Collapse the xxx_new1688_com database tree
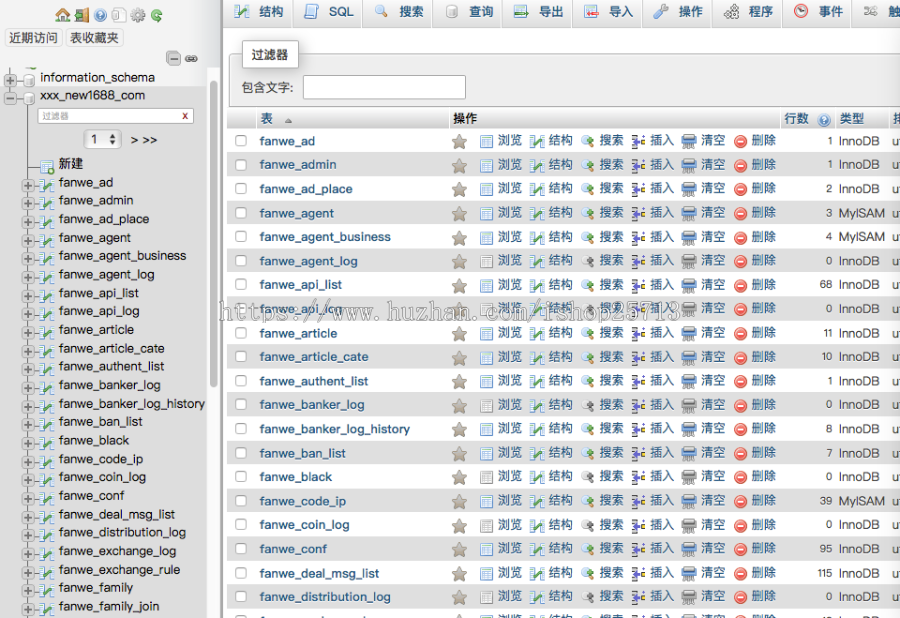 (11, 97)
